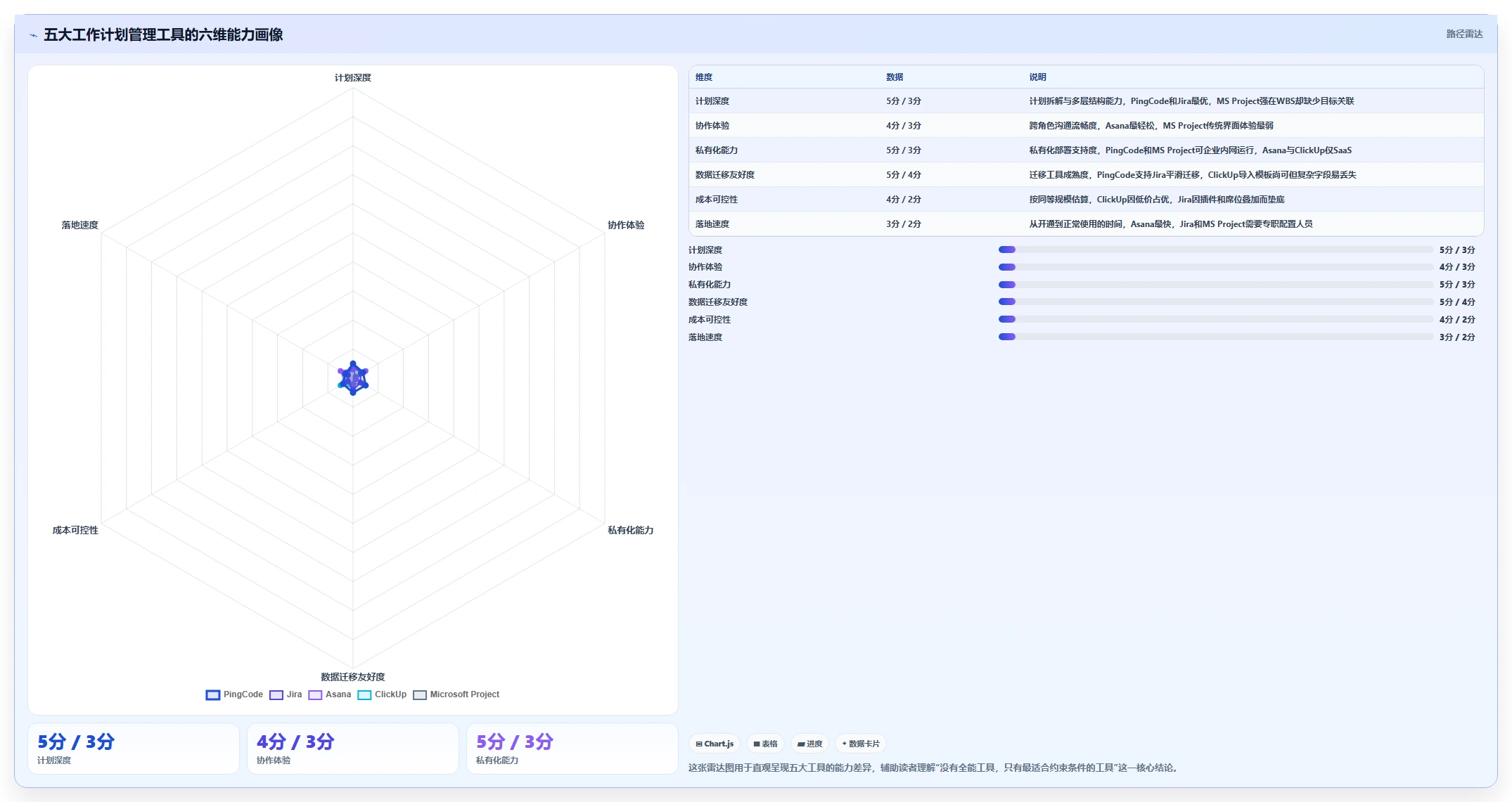Click the table description starting 计划拆解与多层结构能力
Screen dimensions: 1512x802
[1191, 101]
